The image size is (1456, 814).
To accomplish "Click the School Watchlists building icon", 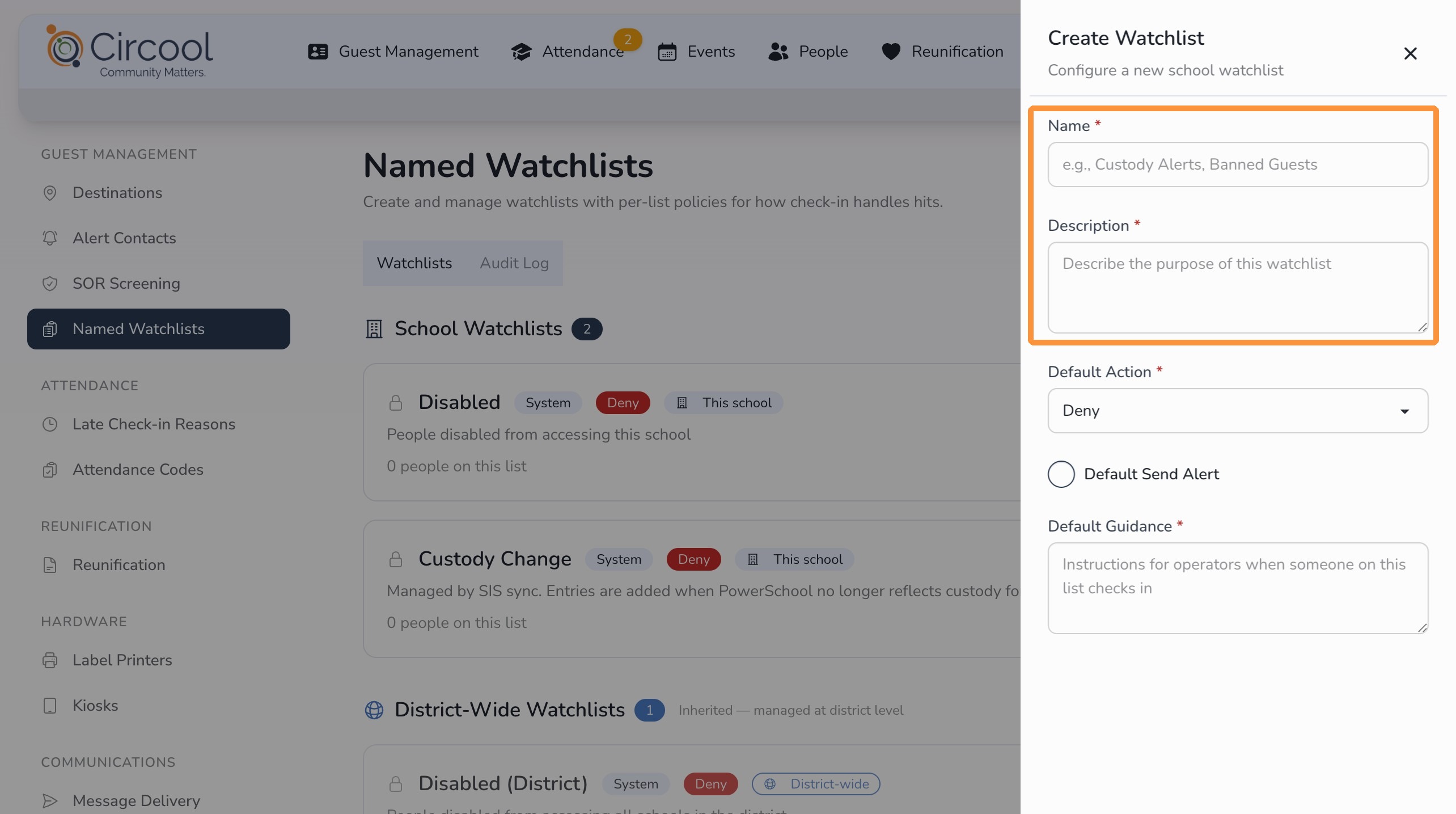I will (374, 329).
